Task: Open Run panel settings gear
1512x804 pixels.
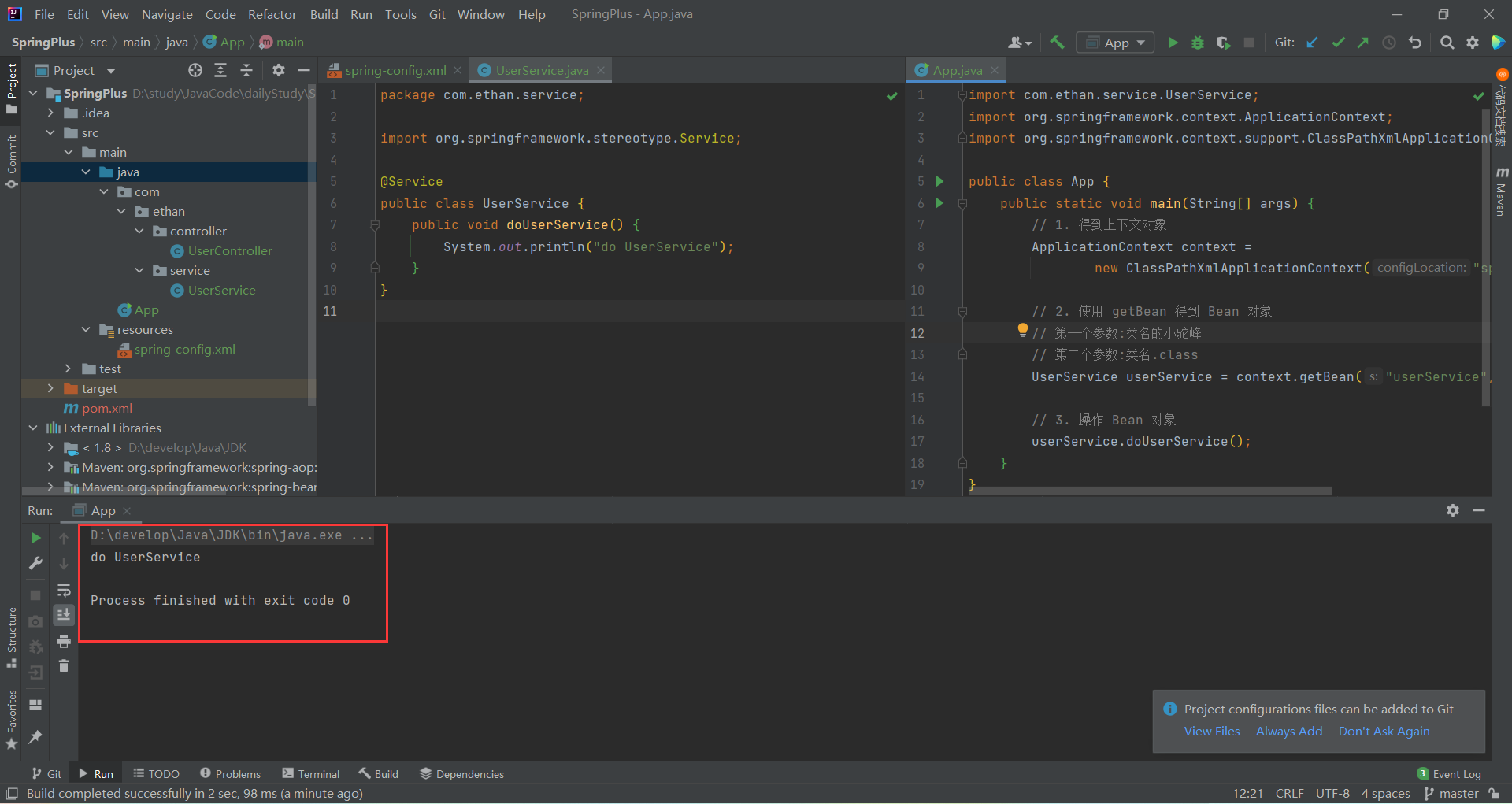Action: click(x=1453, y=510)
